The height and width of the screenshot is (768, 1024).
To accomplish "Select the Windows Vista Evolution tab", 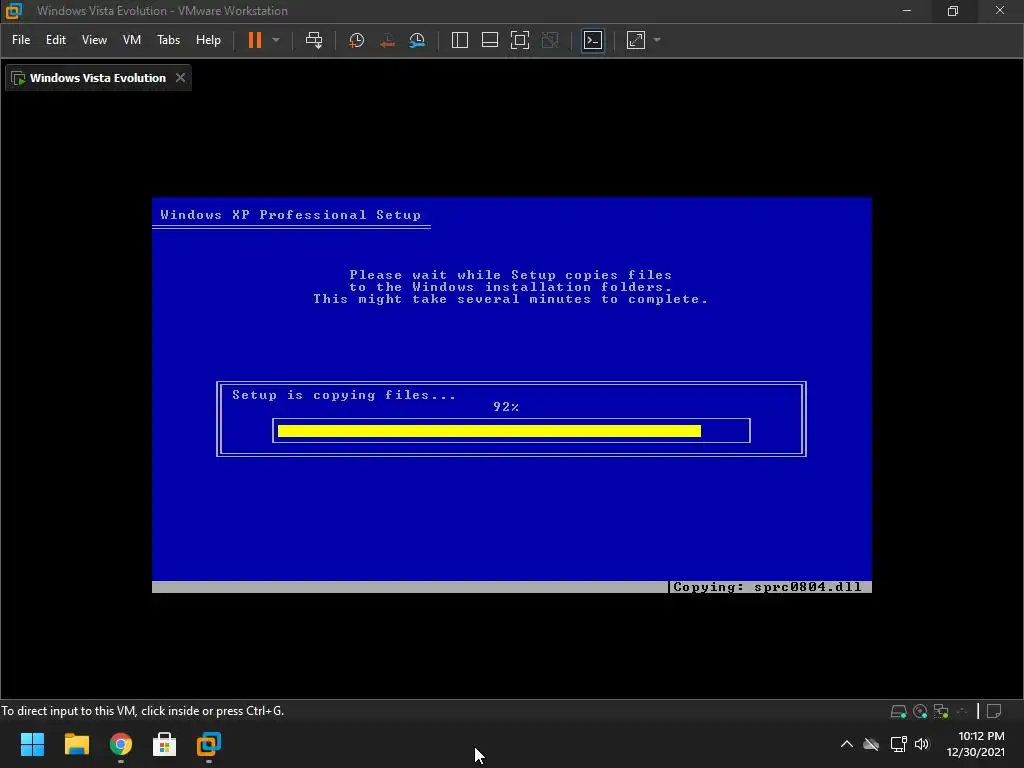I will click(x=98, y=78).
